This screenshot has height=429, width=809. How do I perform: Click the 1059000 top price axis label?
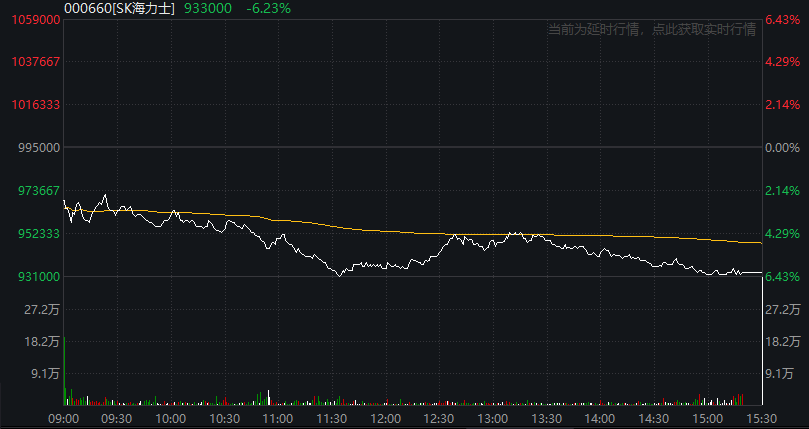click(x=30, y=19)
